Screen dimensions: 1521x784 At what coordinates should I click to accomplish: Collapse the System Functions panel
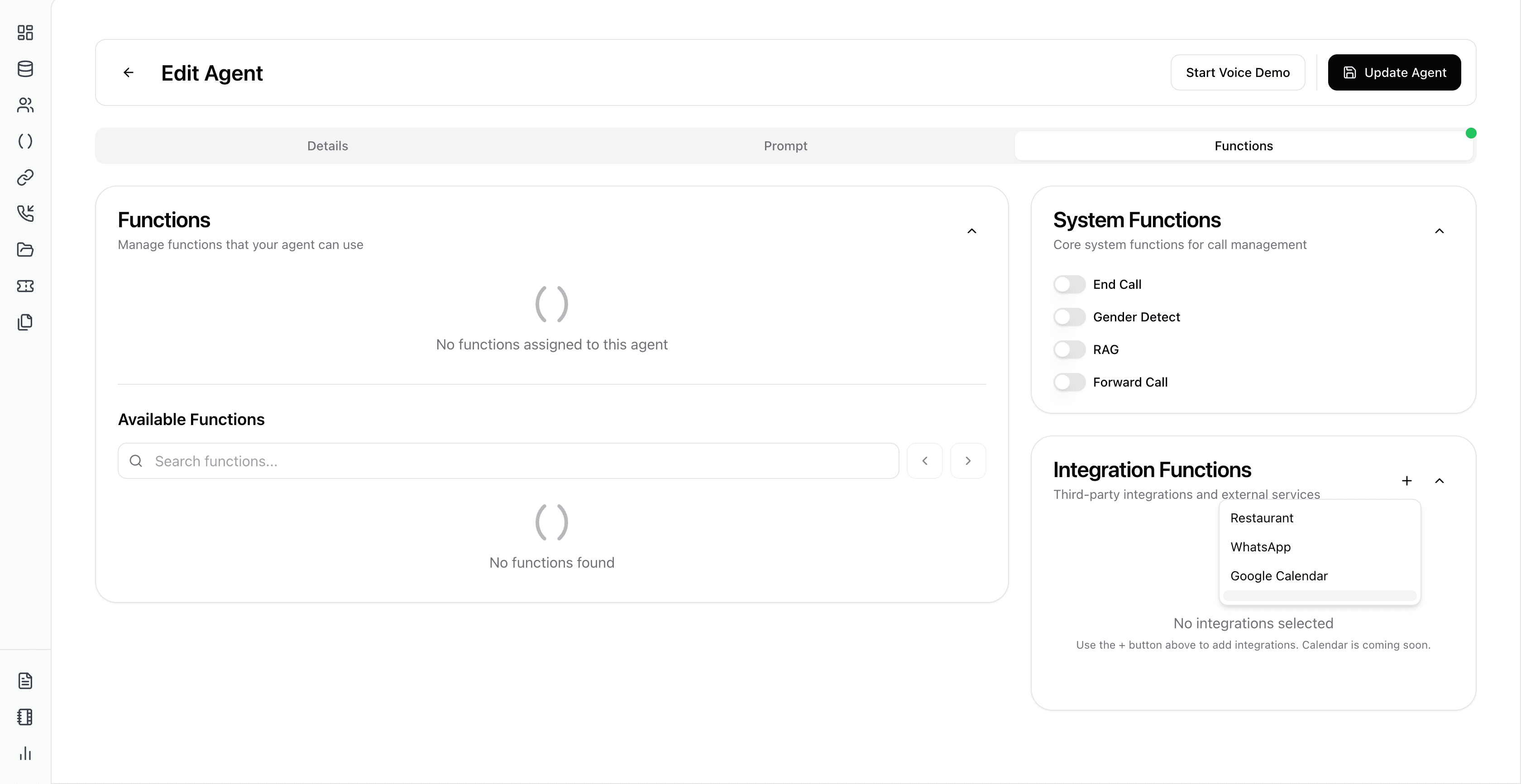tap(1439, 230)
